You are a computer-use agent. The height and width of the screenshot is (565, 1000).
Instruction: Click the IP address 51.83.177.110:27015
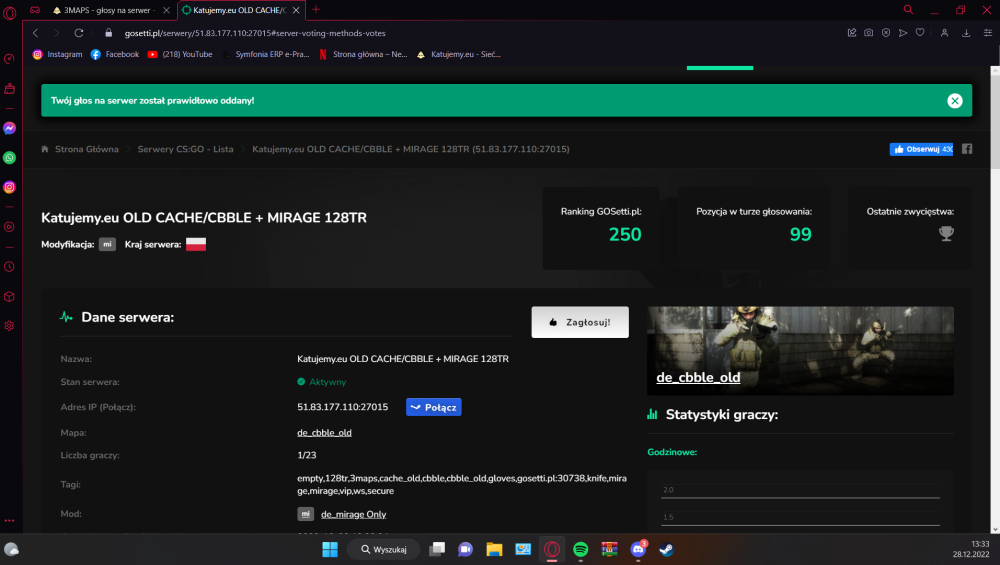tap(342, 407)
